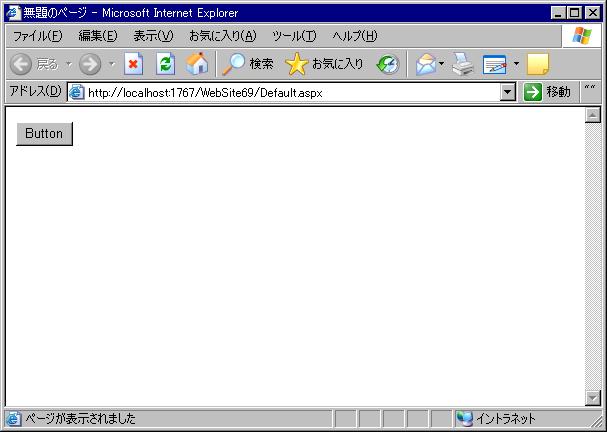Image resolution: width=607 pixels, height=432 pixels.
Task: Refresh the page with green arrows icon
Action: [x=166, y=64]
